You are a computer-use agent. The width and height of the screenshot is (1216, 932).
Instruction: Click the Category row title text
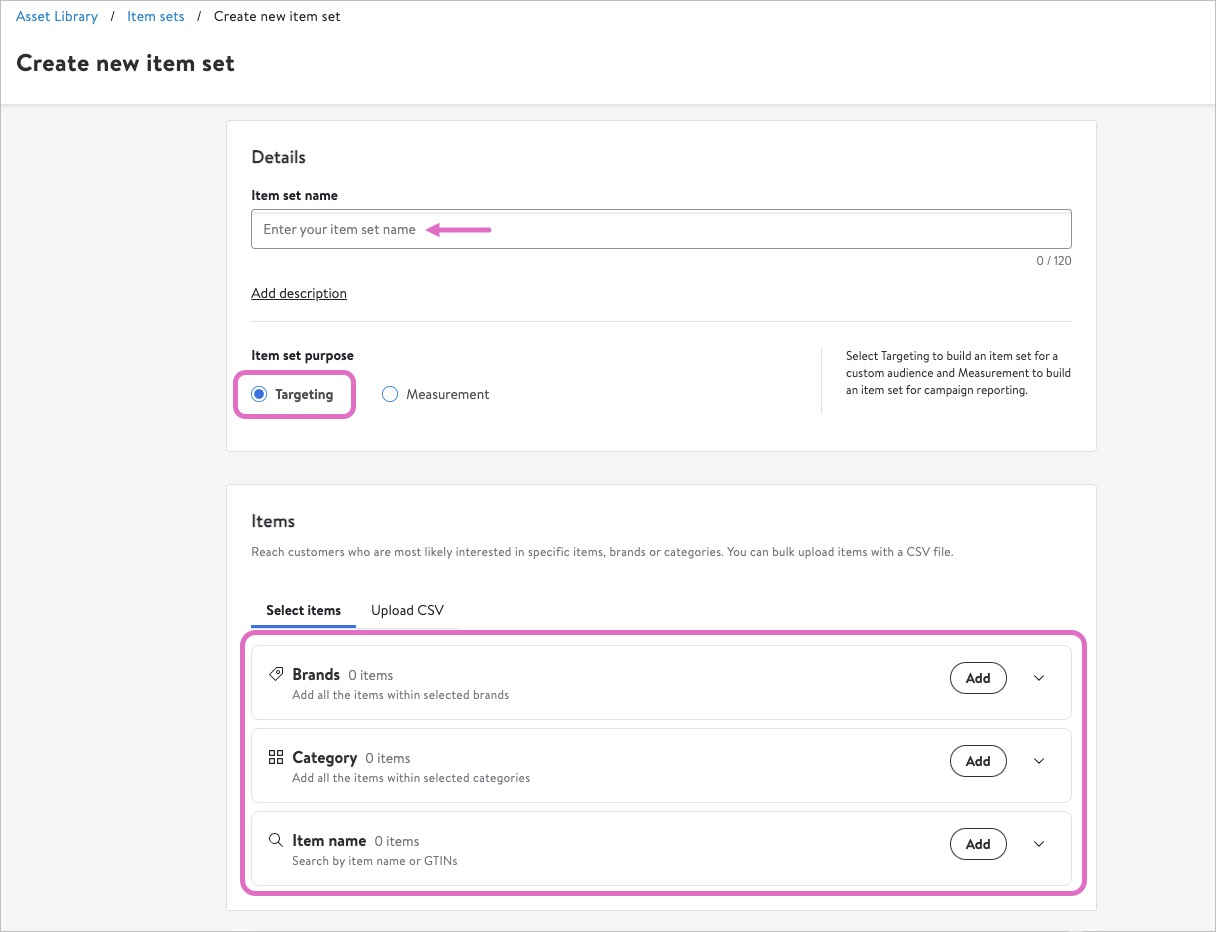(324, 758)
